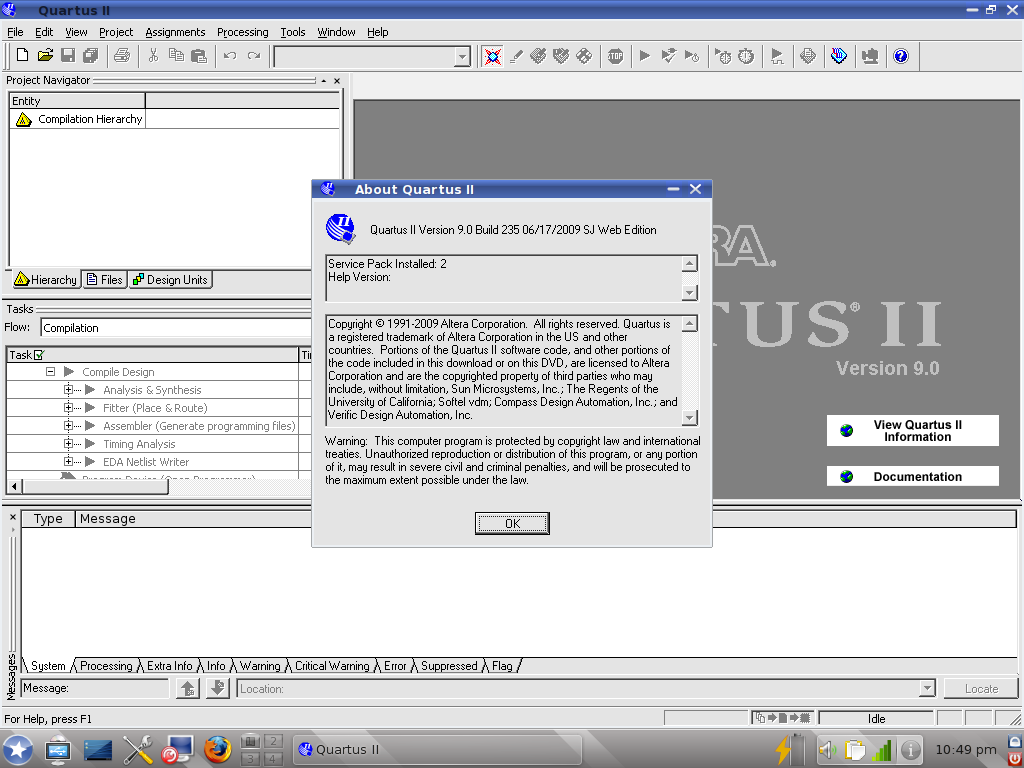Screen dimensions: 1024x768
Task: Click the Open file folder icon
Action: tap(45, 56)
